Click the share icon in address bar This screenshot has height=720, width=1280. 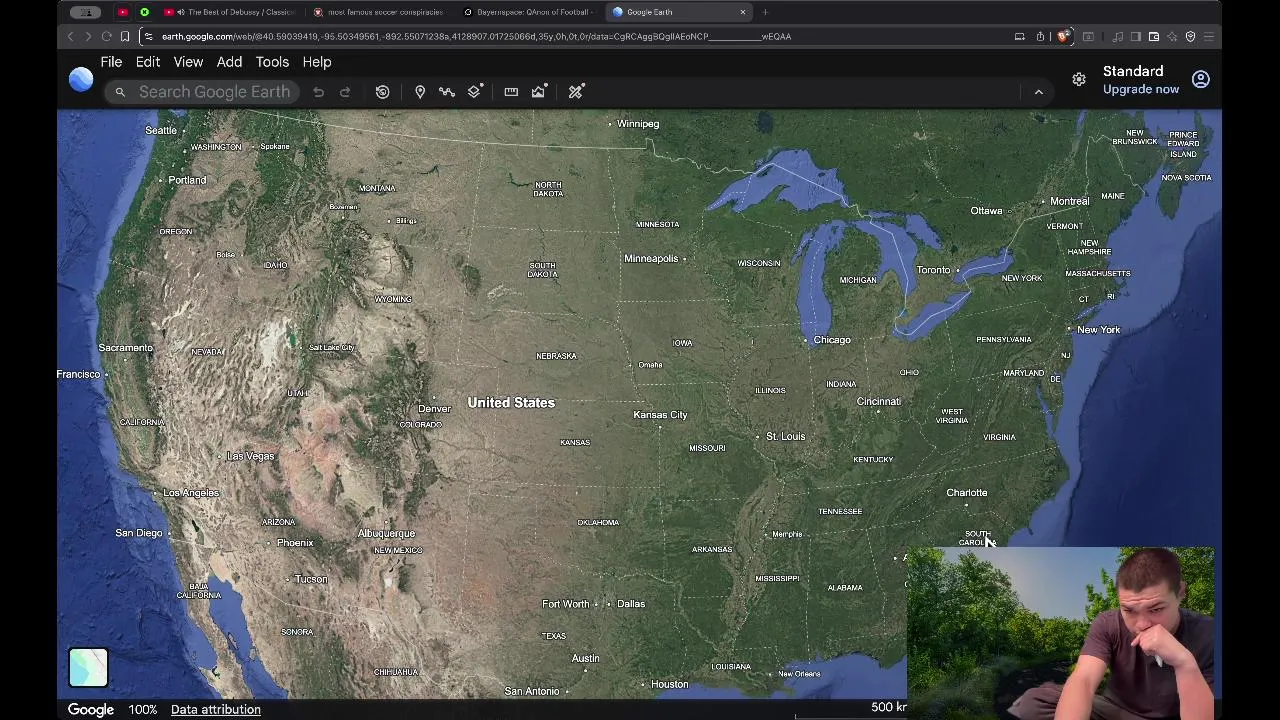point(1040,37)
